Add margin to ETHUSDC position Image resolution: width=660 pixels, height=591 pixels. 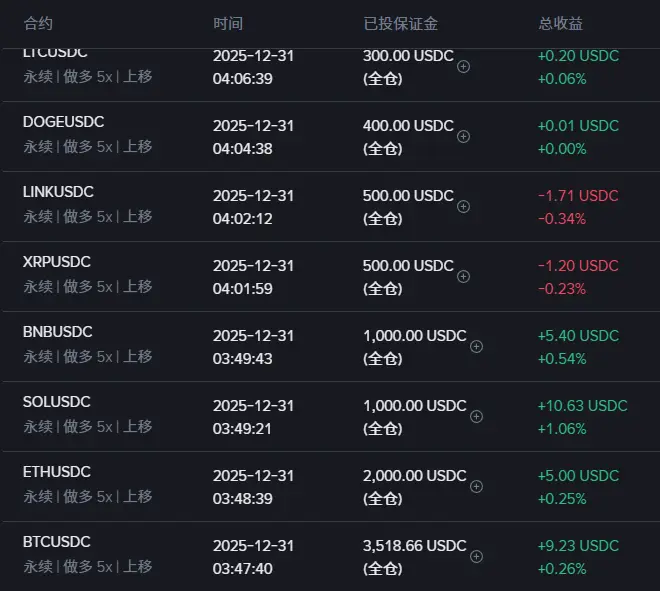pos(477,487)
